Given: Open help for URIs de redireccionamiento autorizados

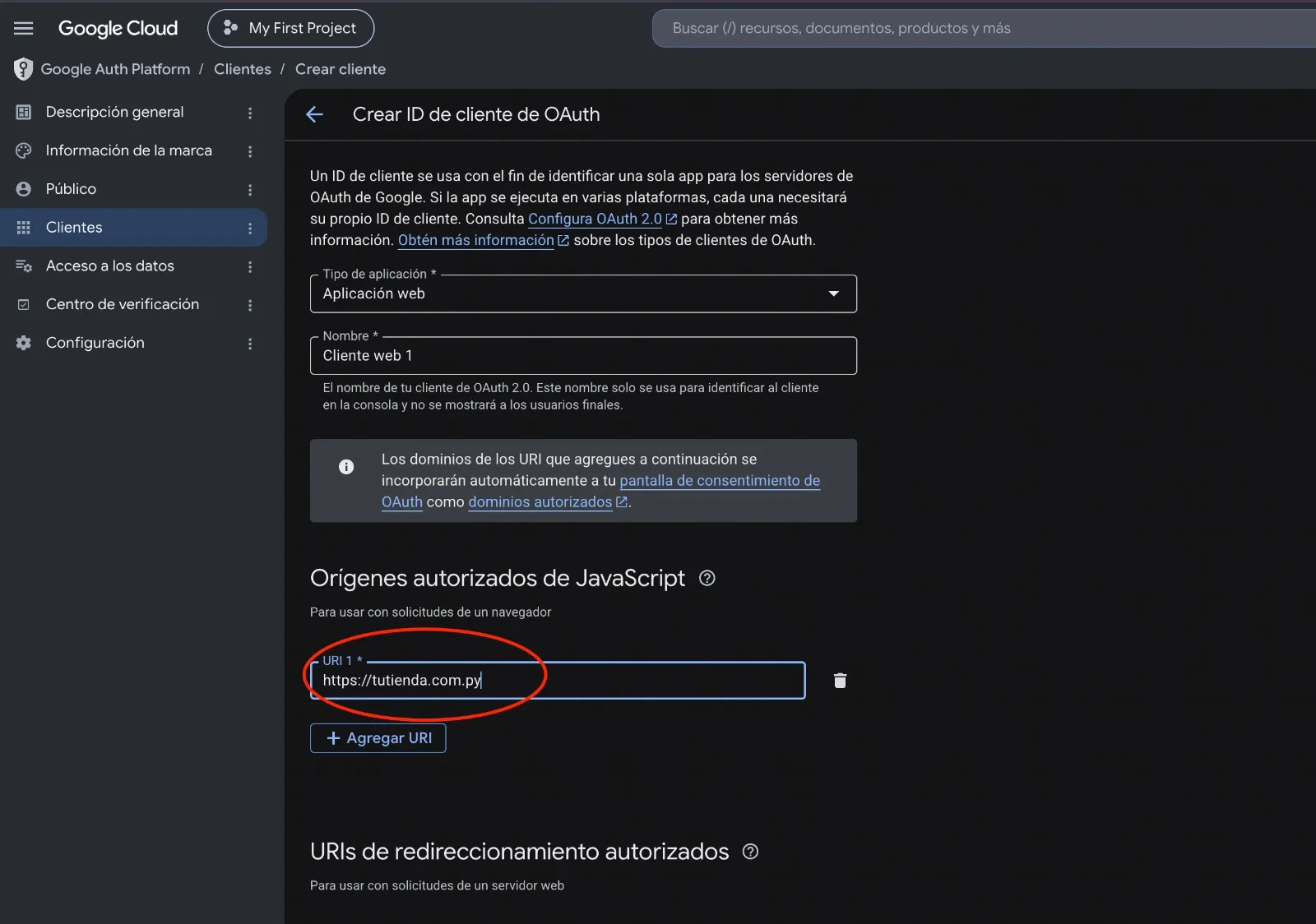Looking at the screenshot, I should (750, 852).
